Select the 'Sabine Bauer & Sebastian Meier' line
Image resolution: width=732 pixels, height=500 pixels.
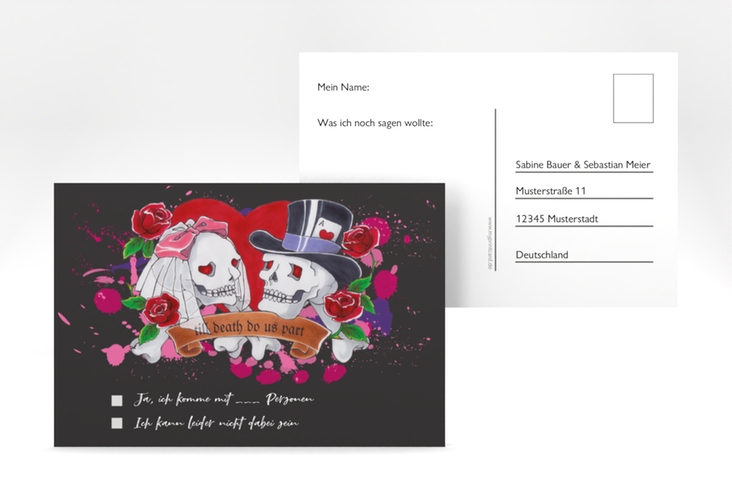coord(584,165)
